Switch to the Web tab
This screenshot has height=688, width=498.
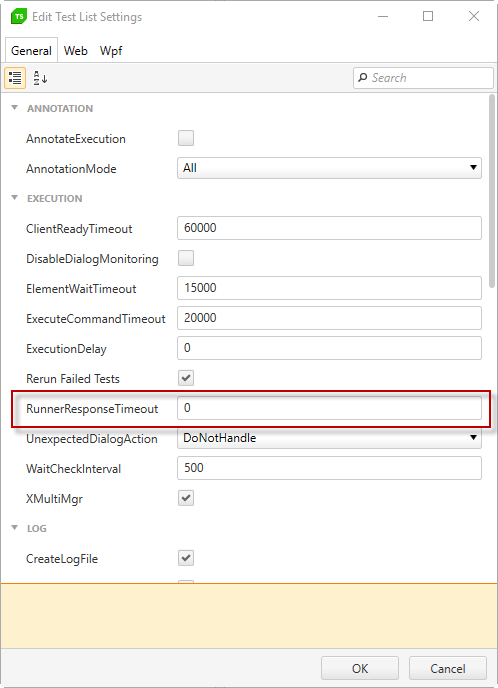[75, 51]
